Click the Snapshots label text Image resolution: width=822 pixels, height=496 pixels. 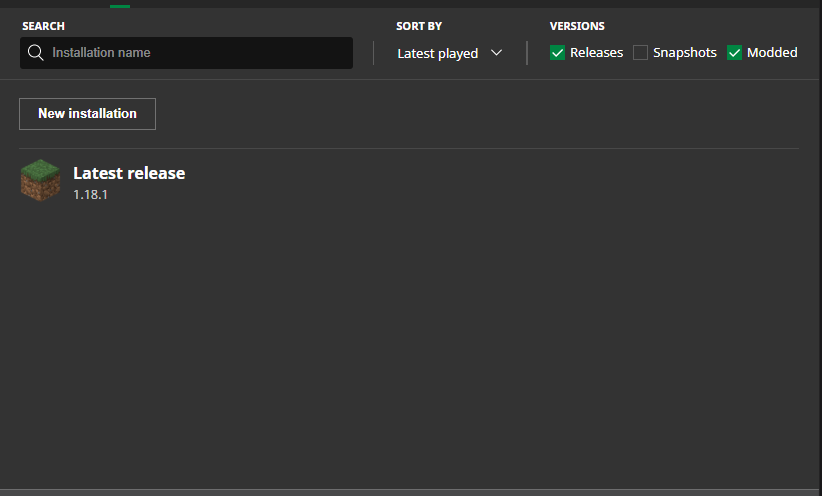pos(685,52)
